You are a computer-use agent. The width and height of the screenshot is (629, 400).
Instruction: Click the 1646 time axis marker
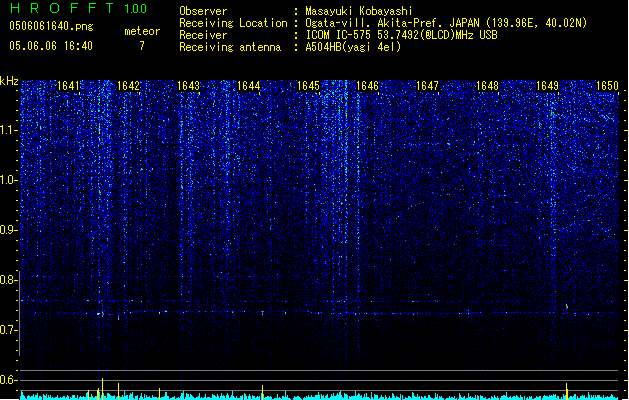(367, 86)
